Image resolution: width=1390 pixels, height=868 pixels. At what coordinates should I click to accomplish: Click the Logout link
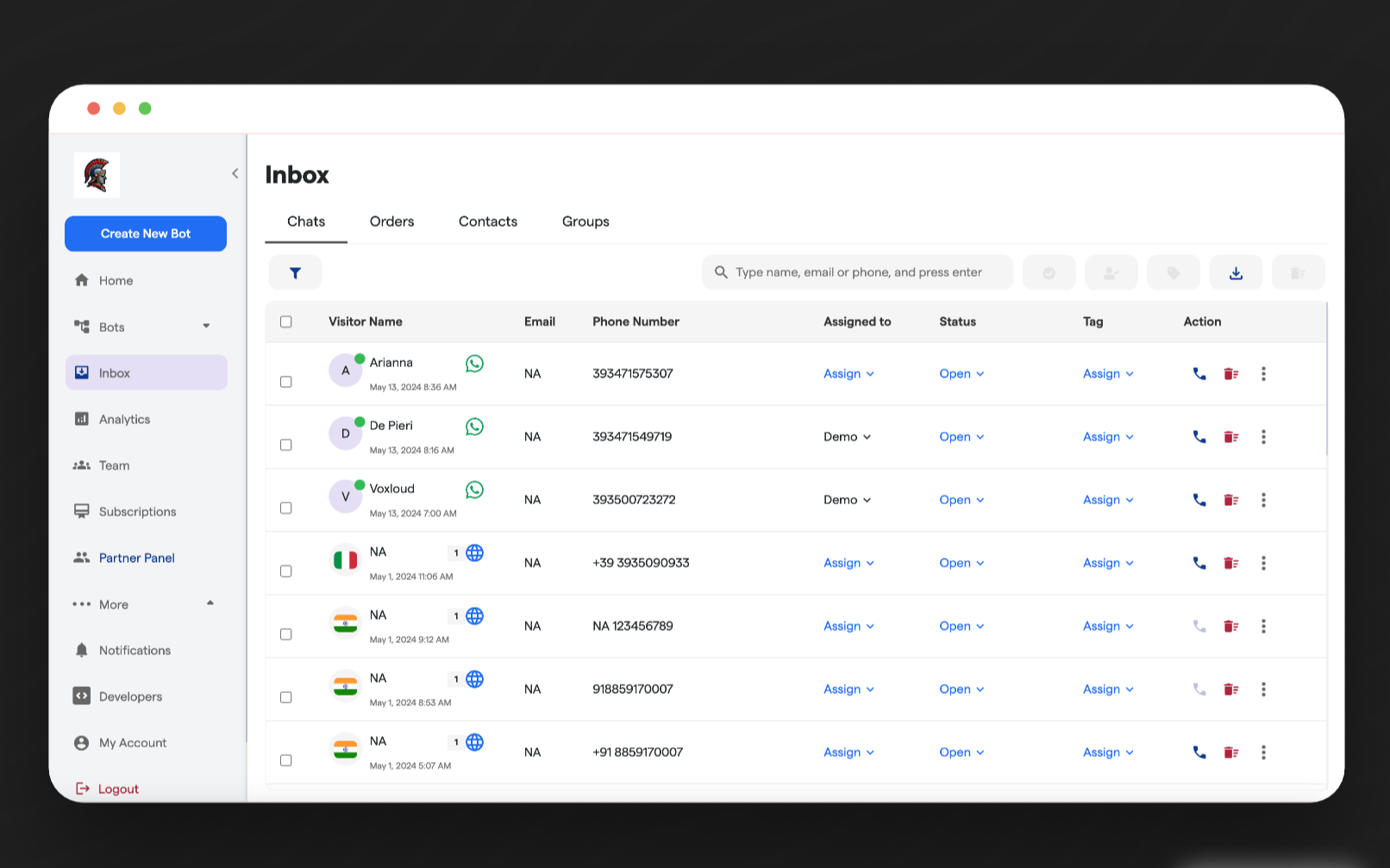pyautogui.click(x=117, y=789)
